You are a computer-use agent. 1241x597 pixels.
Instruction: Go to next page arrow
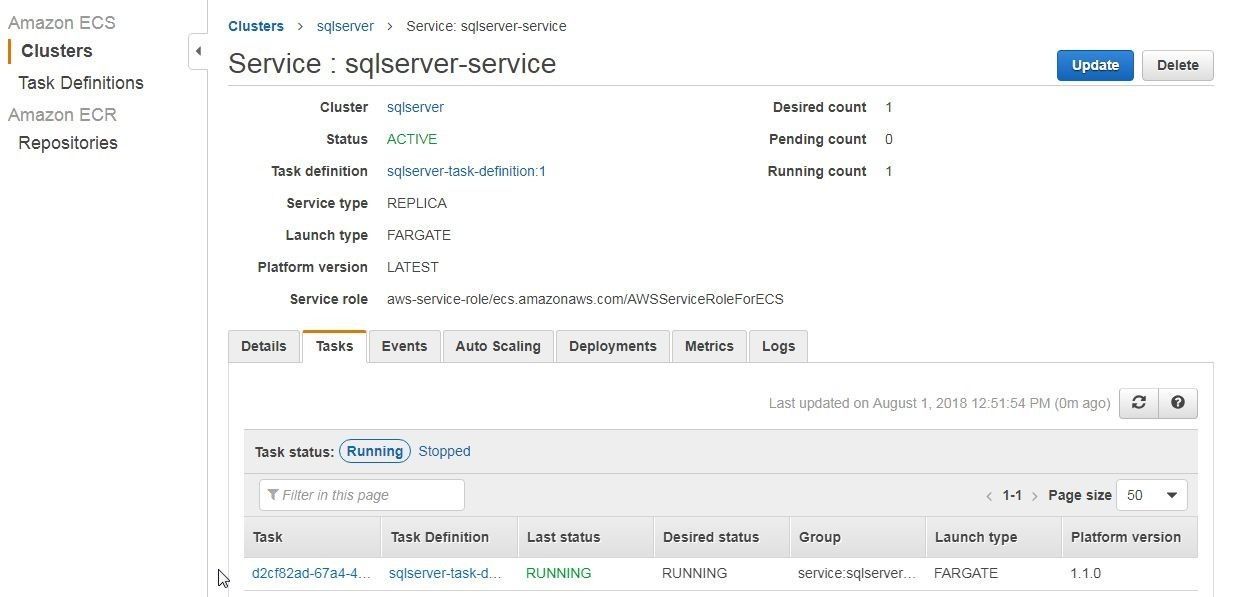pos(1034,496)
